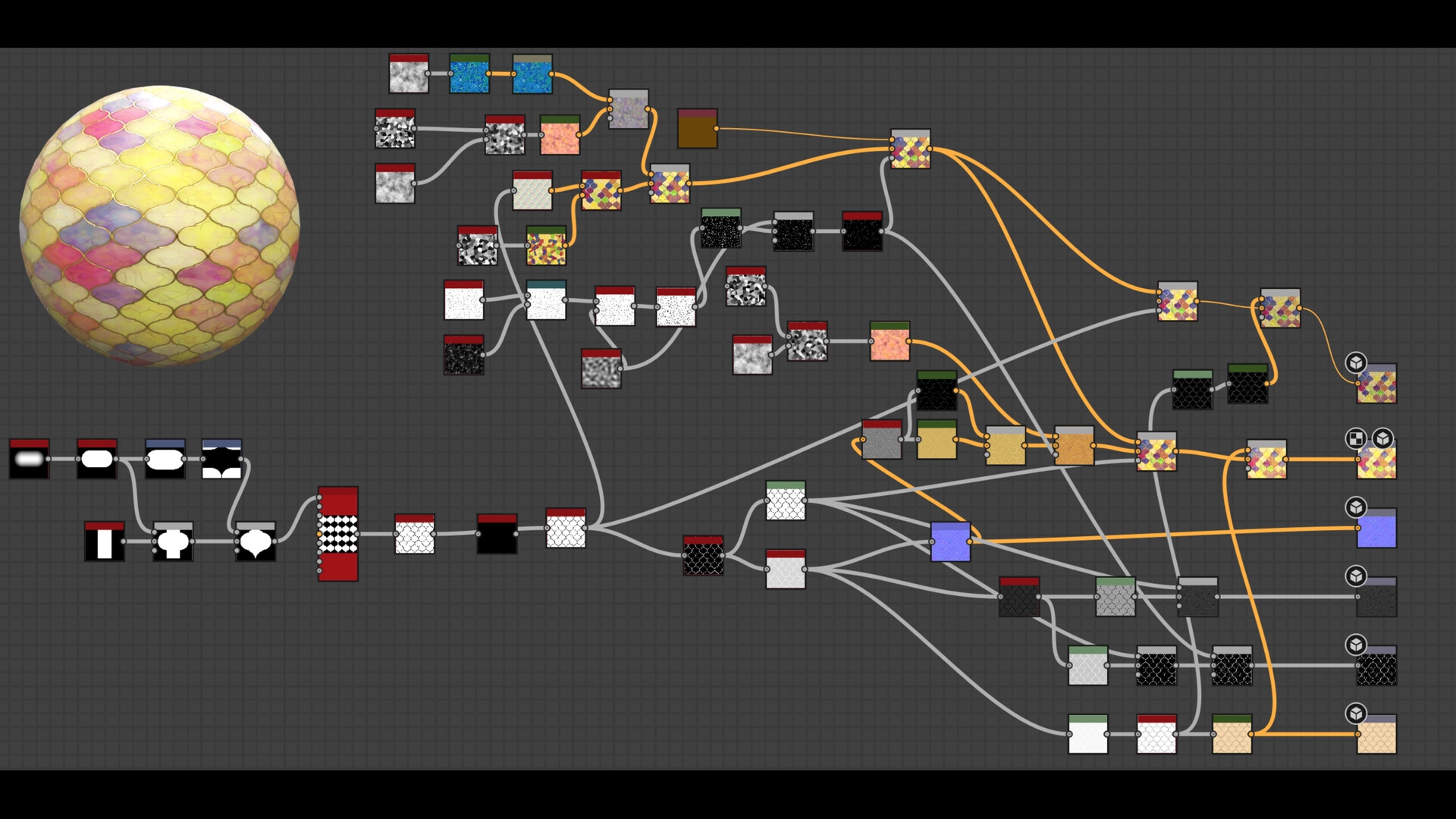Select the vertical white stripe shape node
Viewport: 1456px width, 819px height.
104,541
